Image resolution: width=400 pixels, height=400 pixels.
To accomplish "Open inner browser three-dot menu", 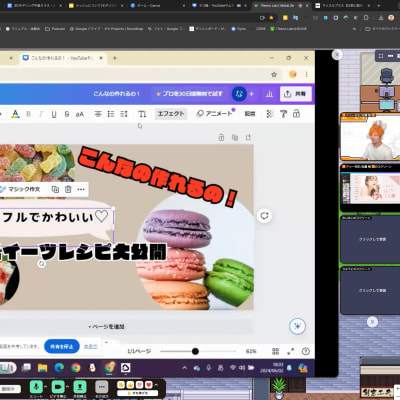I will point(306,75).
